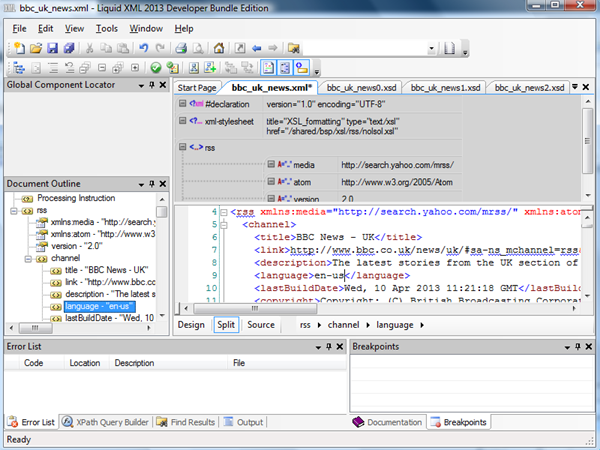The image size is (600, 450).
Task: Pin the Global Component Locator panel
Action: tap(152, 85)
